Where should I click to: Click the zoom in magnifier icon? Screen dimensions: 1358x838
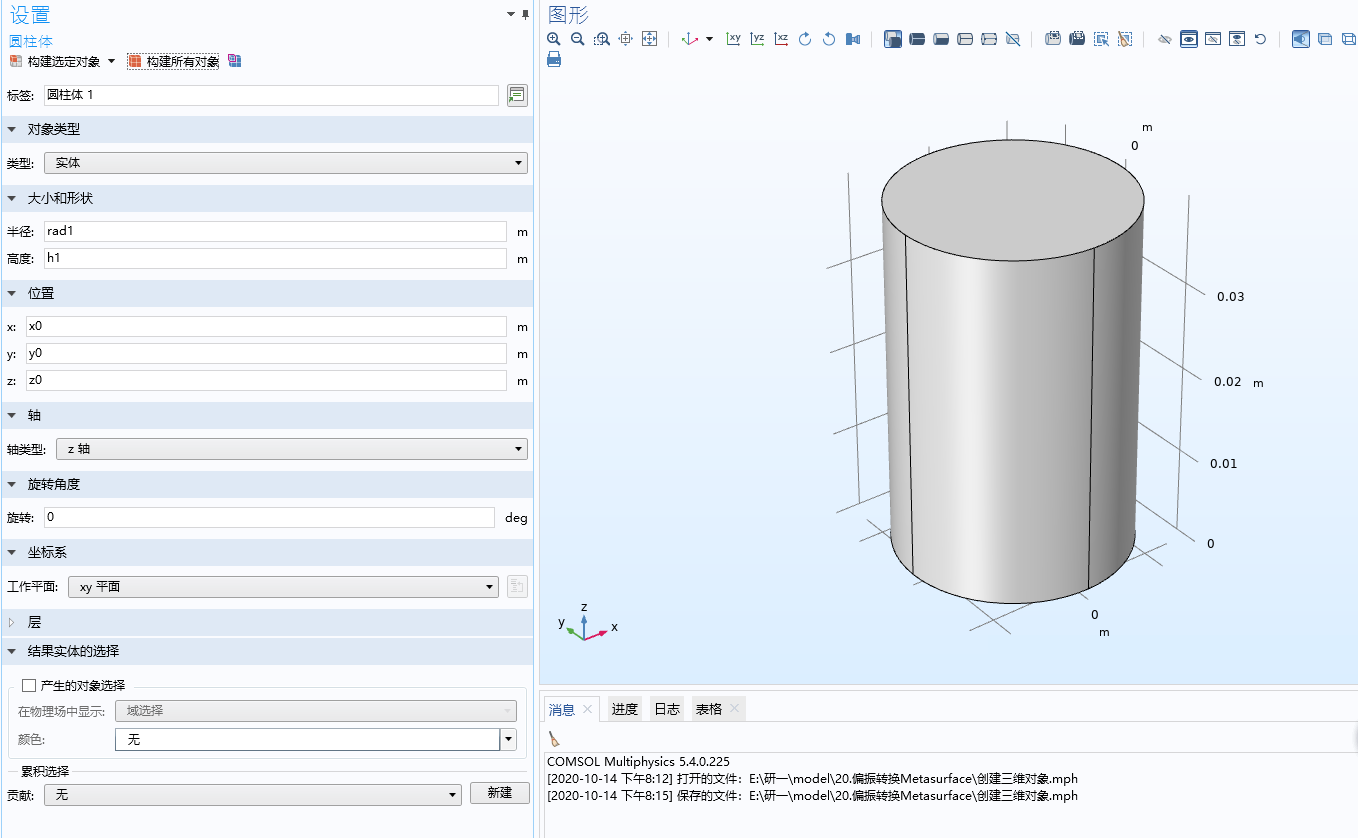coord(554,39)
